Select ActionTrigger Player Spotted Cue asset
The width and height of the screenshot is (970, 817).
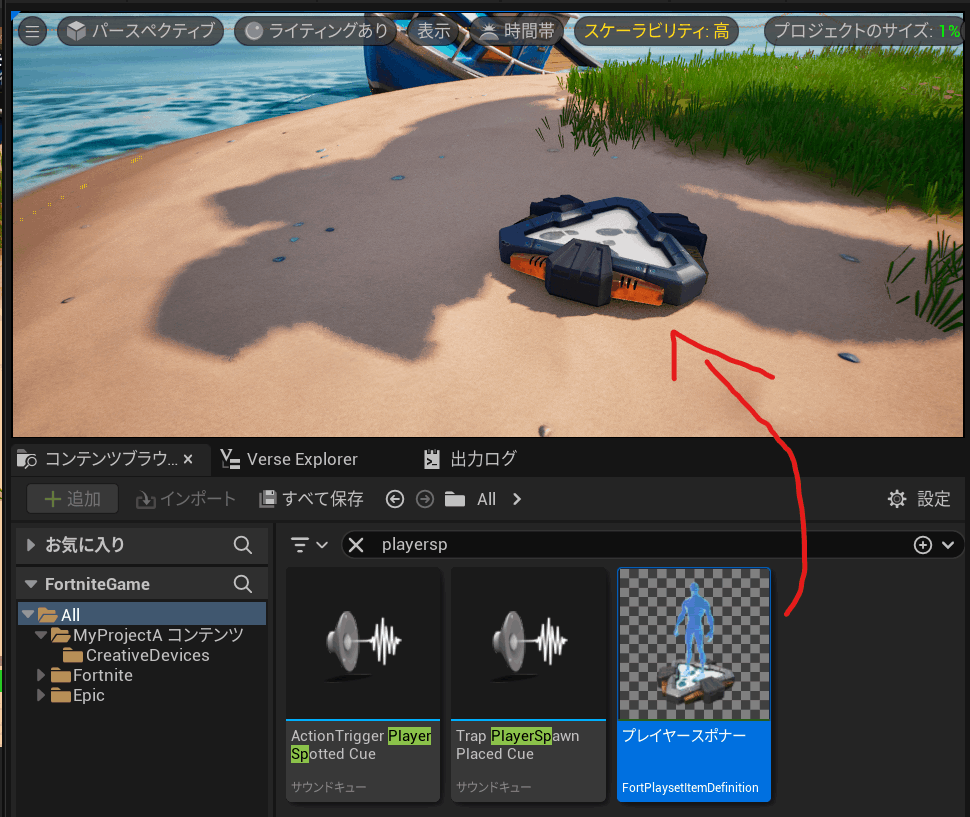pos(363,685)
